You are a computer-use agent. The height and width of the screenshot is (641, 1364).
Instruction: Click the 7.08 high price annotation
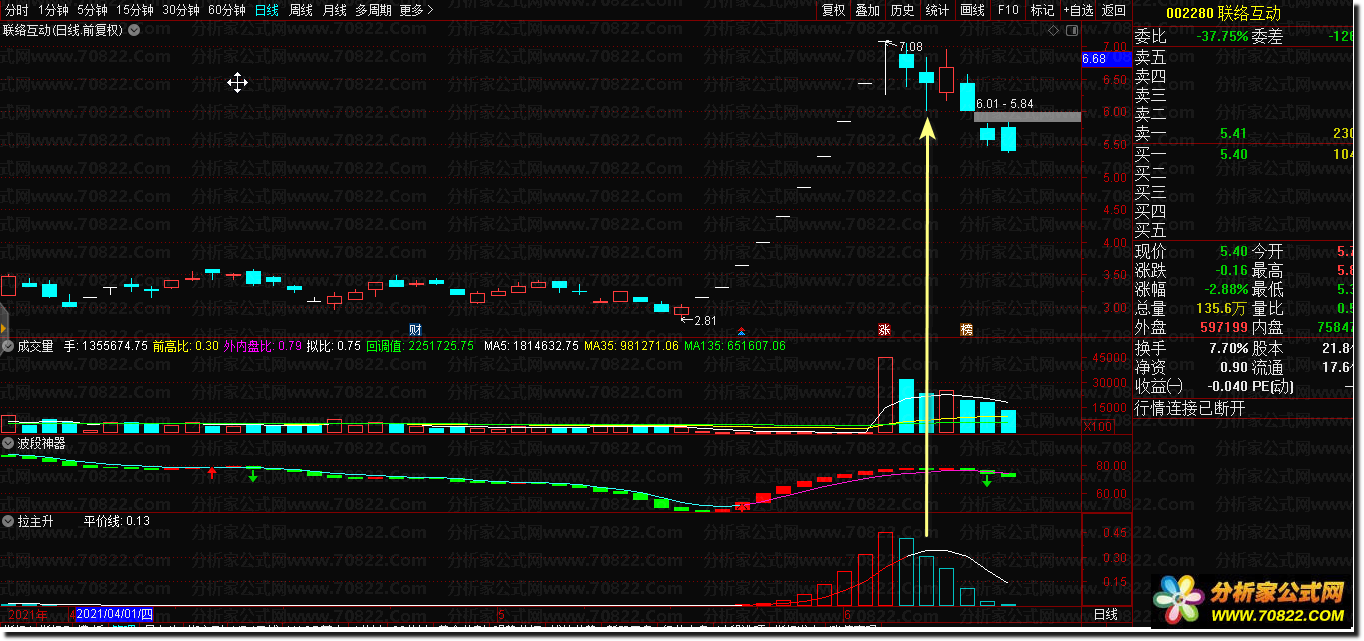tap(911, 47)
